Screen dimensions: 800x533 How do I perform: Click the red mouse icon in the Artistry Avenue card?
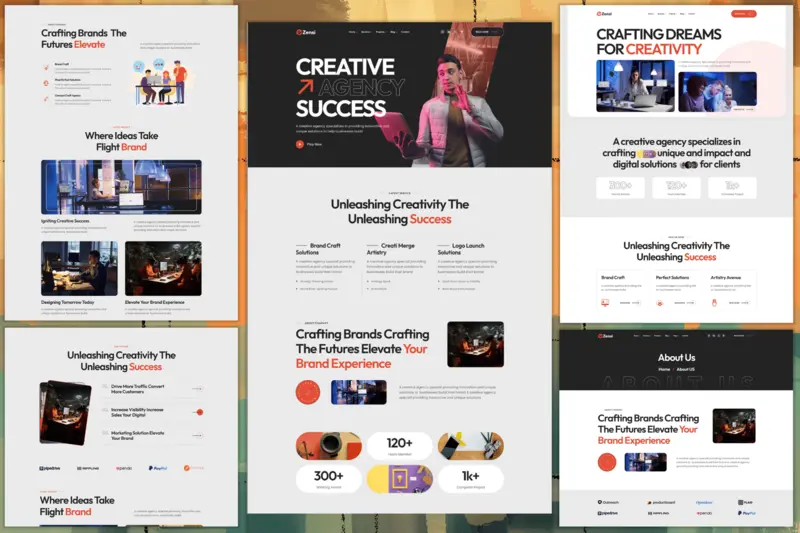(x=714, y=303)
